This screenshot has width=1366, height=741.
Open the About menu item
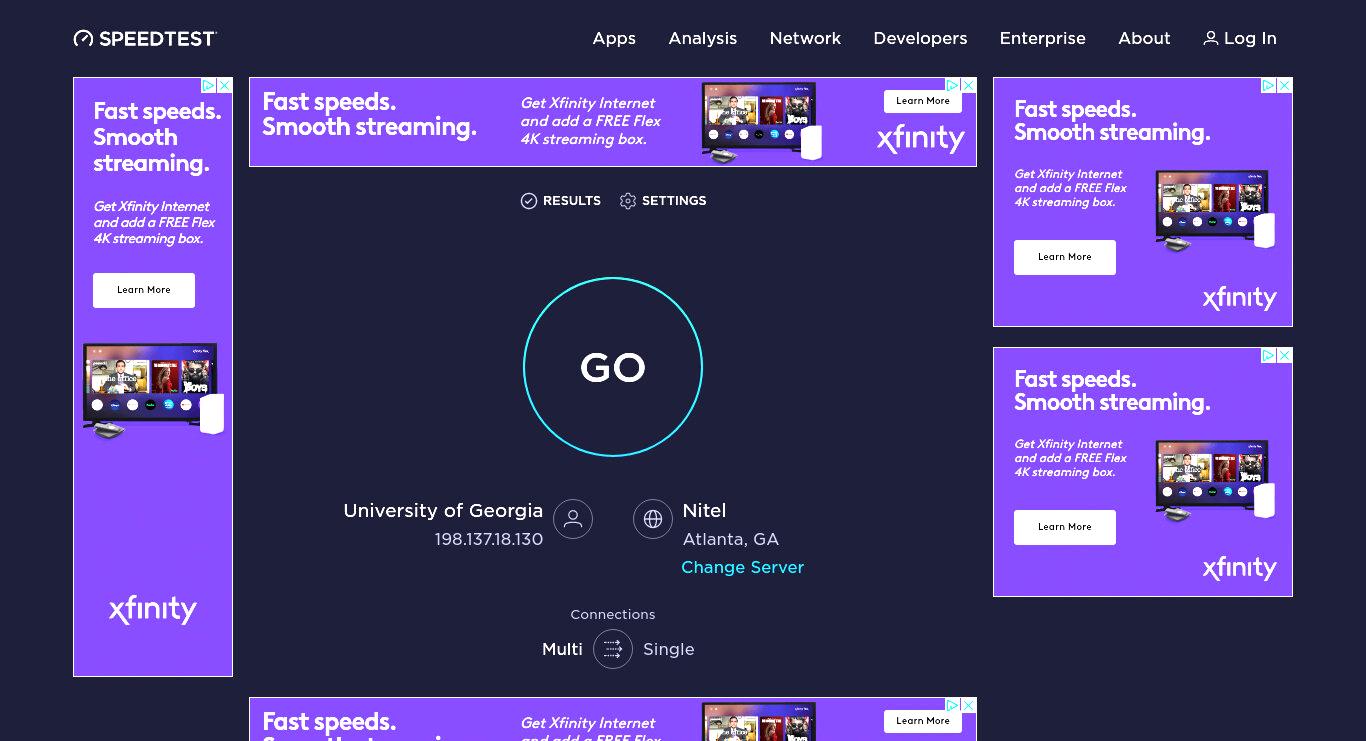click(x=1144, y=38)
